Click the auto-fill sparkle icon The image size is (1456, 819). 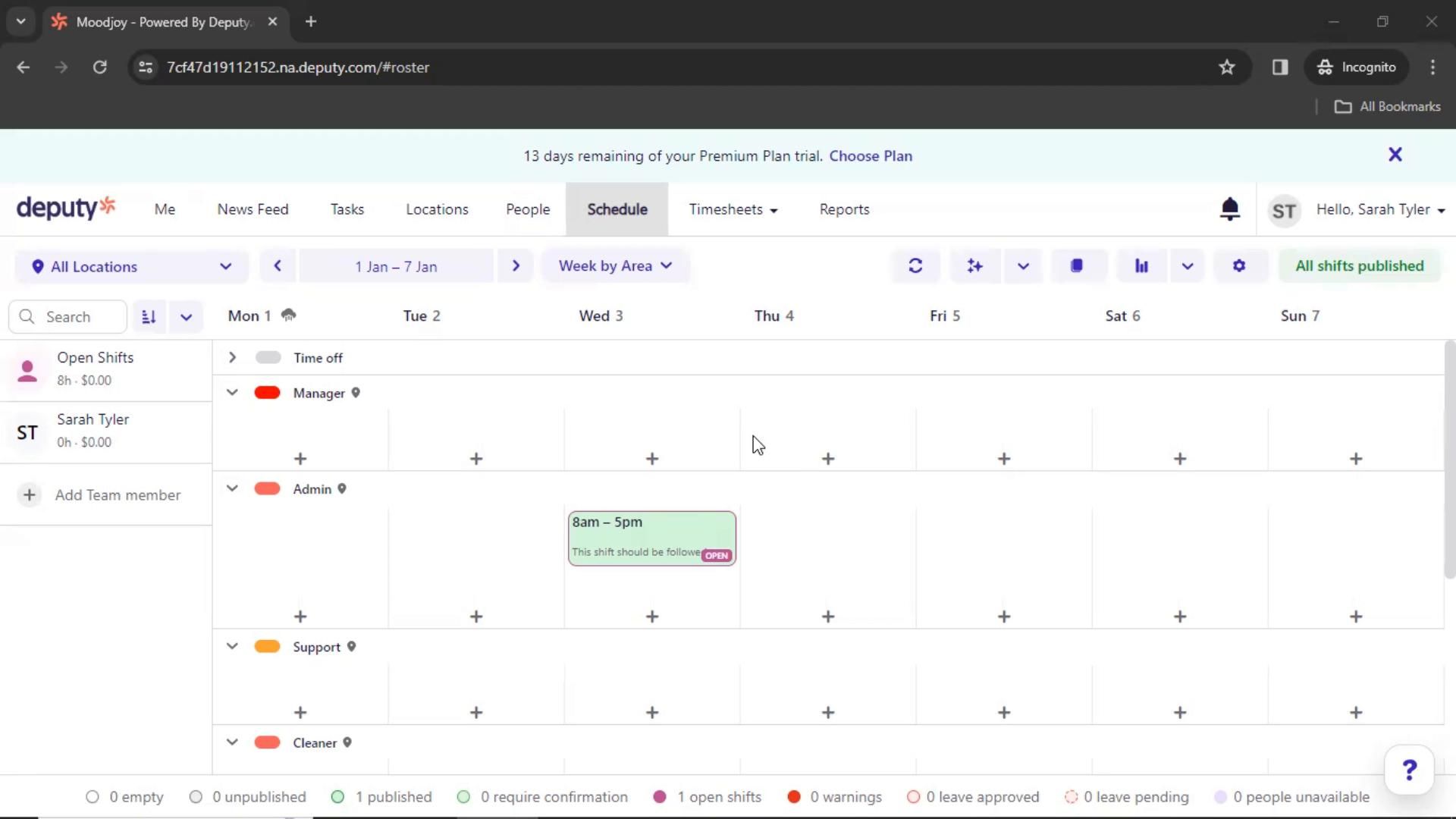[974, 266]
